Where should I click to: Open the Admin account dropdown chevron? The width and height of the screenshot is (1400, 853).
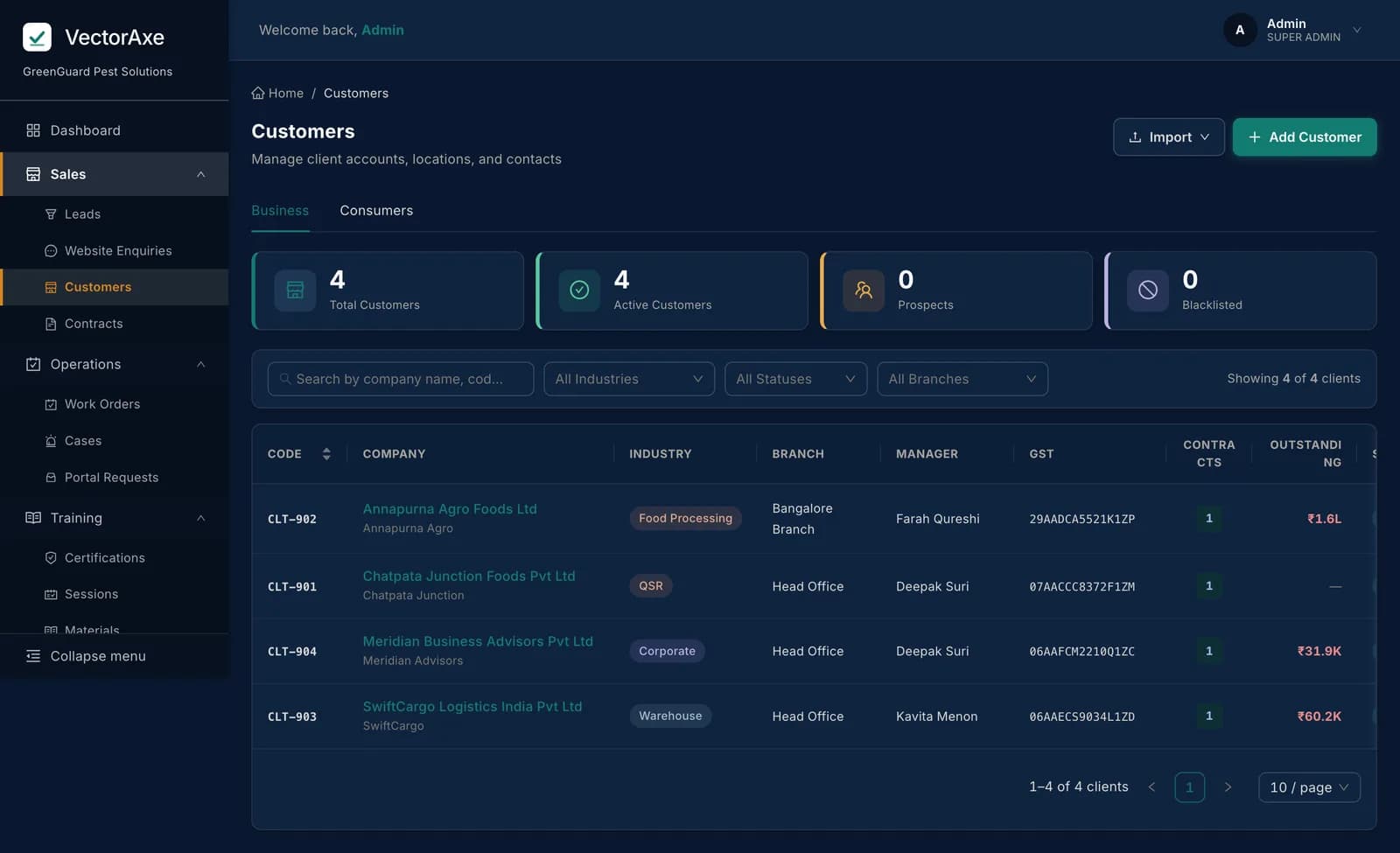coord(1357,30)
